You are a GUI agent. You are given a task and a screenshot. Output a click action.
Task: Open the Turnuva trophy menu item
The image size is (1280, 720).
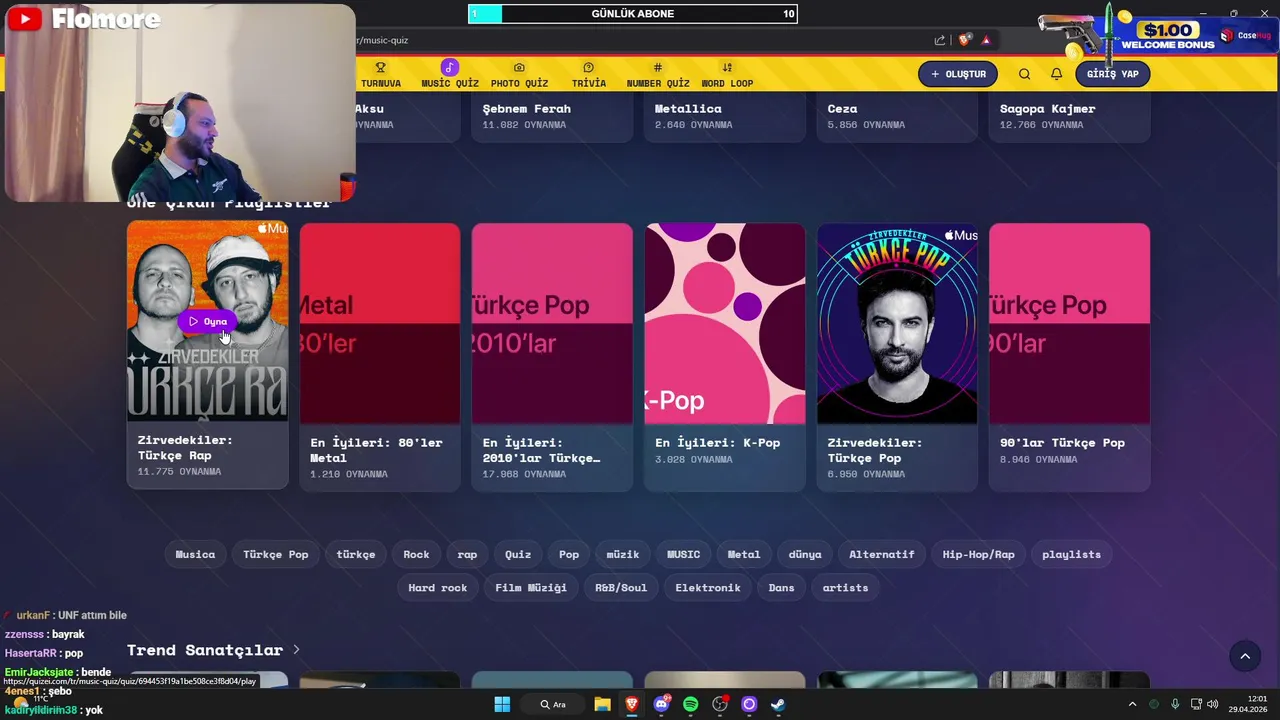381,75
